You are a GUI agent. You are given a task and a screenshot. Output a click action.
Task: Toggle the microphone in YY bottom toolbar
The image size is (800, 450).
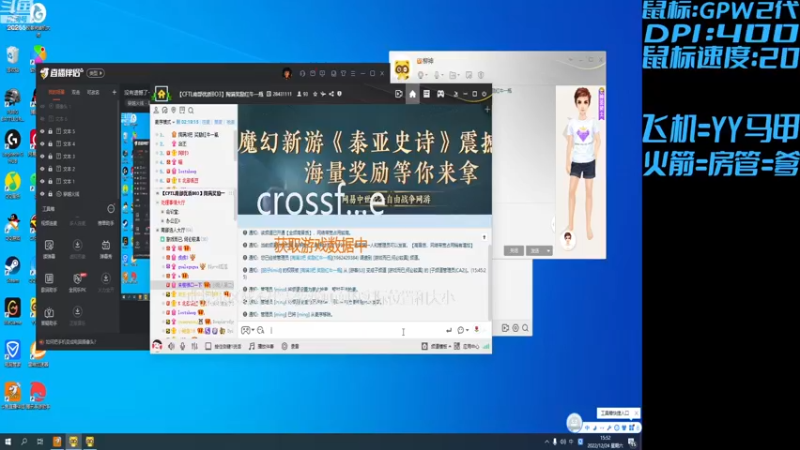183,346
